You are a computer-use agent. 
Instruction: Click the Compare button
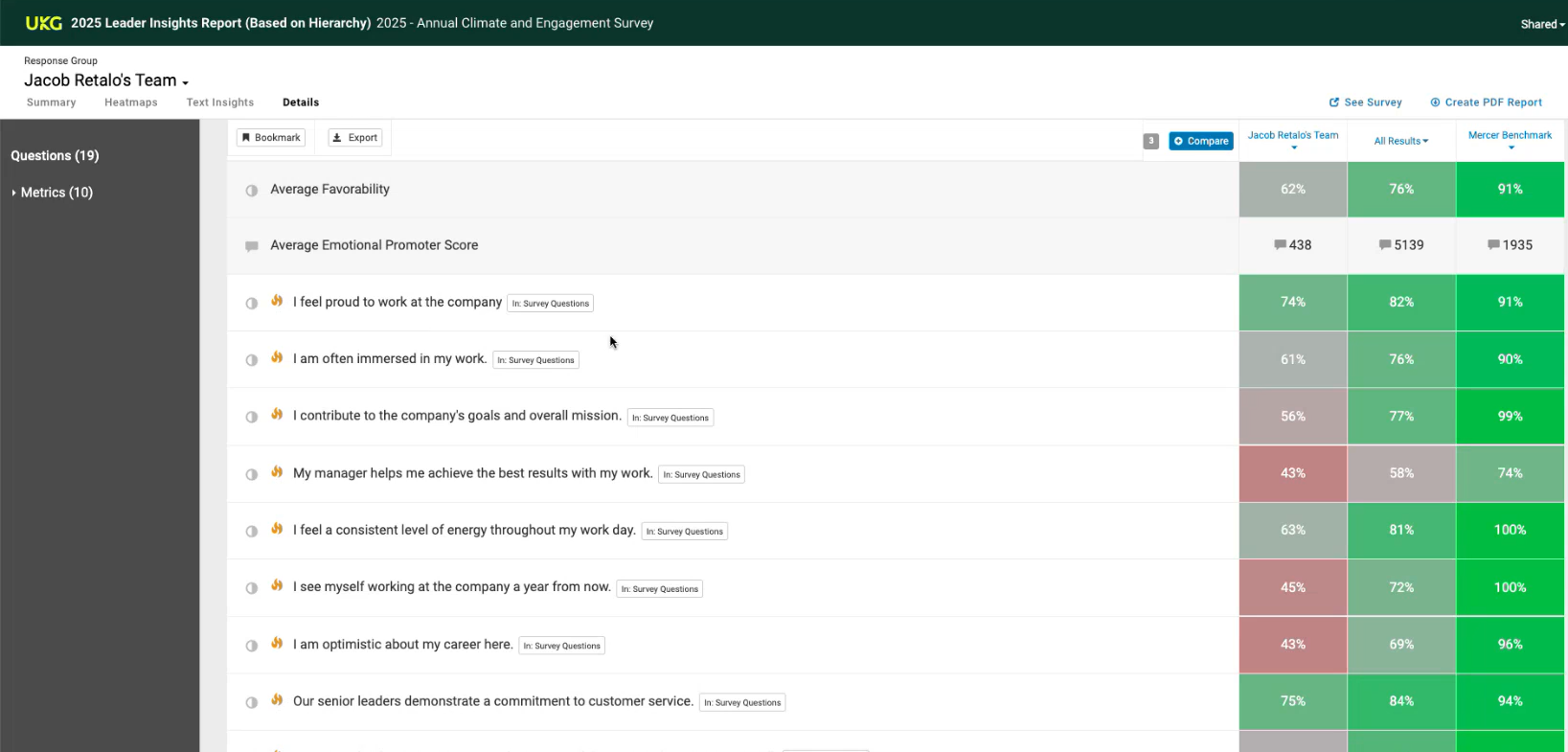pos(1200,141)
